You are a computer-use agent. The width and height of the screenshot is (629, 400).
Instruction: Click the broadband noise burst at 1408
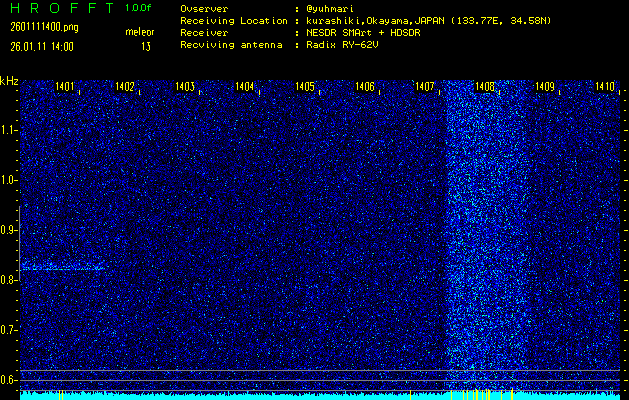coord(485,237)
